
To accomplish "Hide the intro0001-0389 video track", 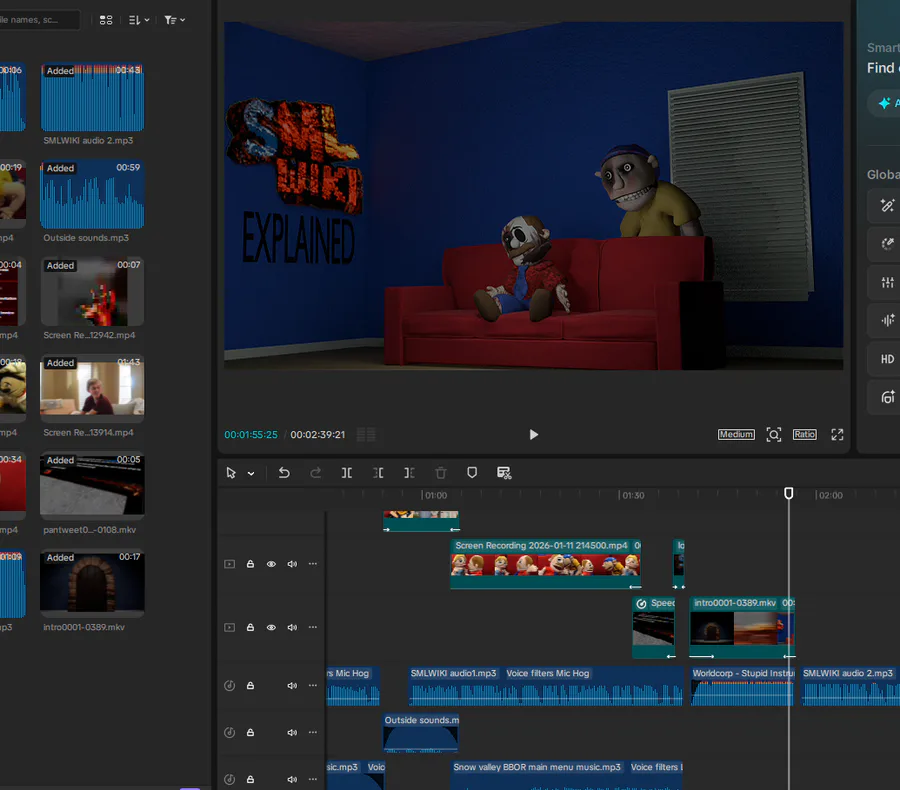I will tap(271, 628).
